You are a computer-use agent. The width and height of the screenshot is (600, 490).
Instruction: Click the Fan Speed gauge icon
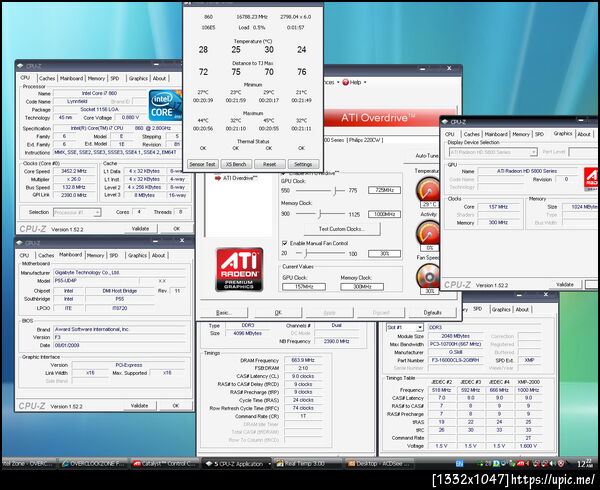[x=428, y=276]
